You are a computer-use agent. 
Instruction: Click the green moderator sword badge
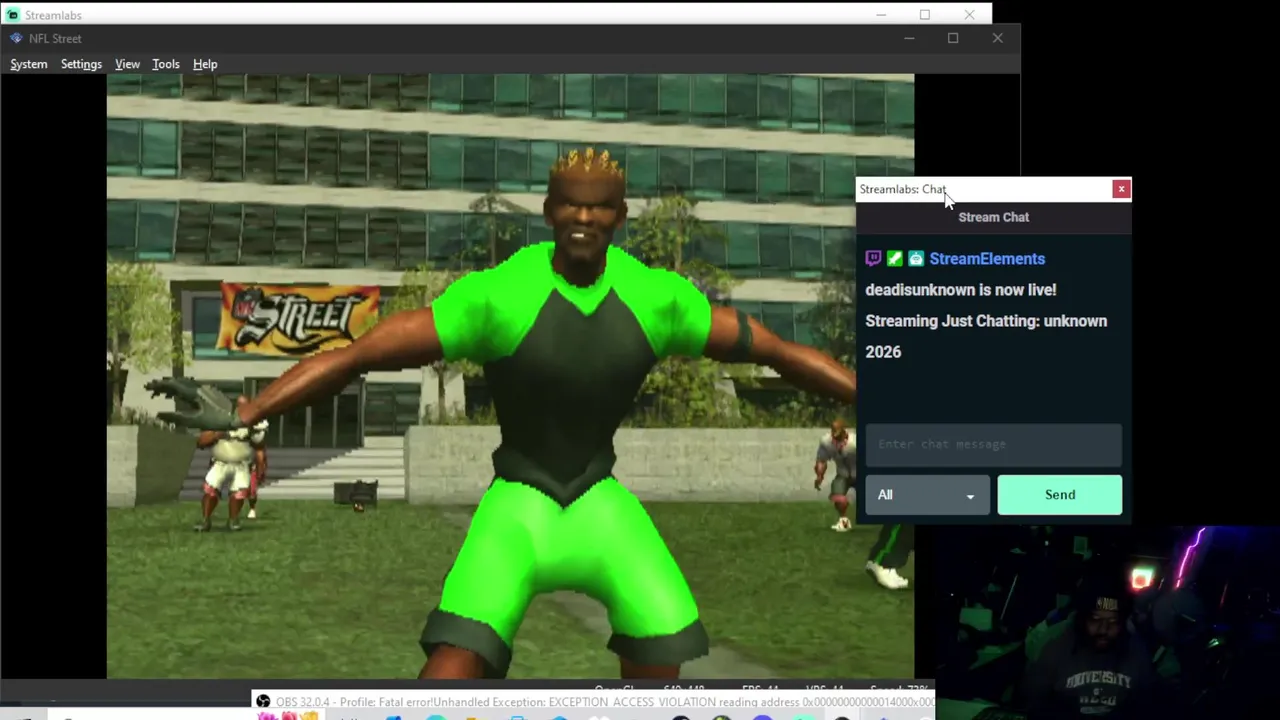(x=895, y=259)
